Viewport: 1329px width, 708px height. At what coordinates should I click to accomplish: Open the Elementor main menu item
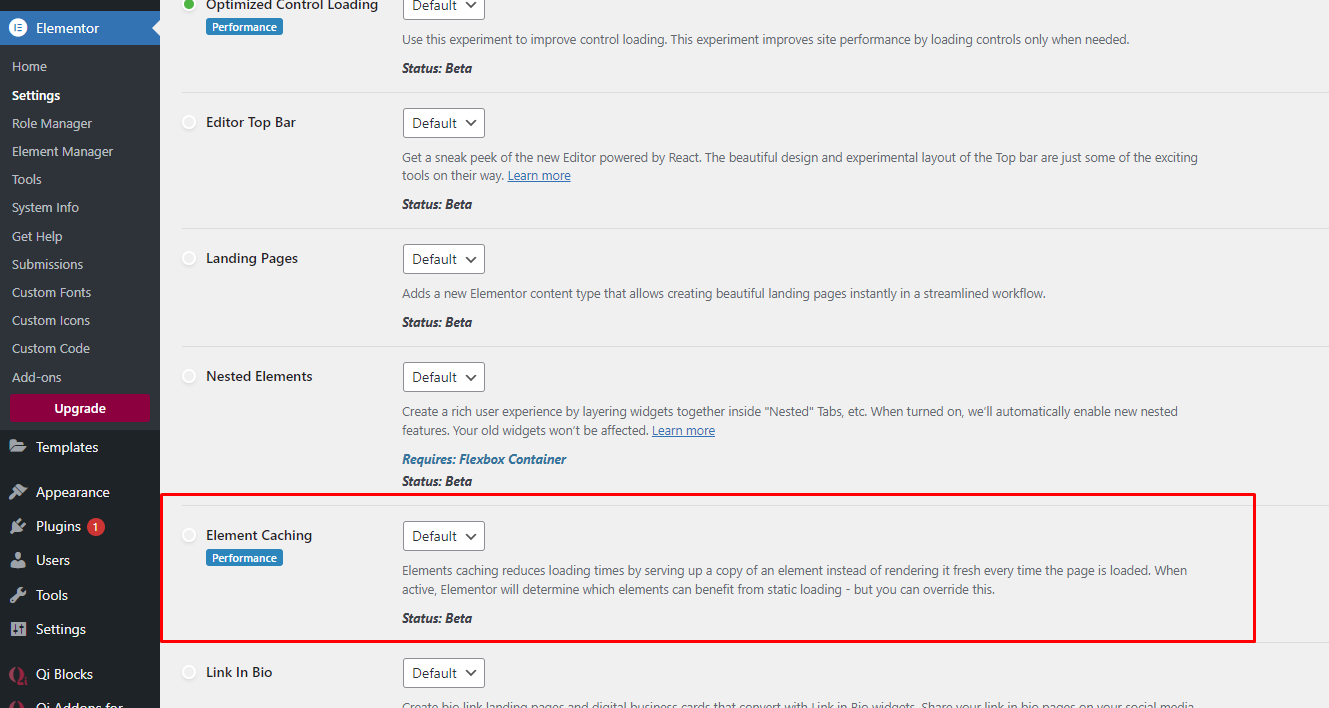click(x=80, y=28)
